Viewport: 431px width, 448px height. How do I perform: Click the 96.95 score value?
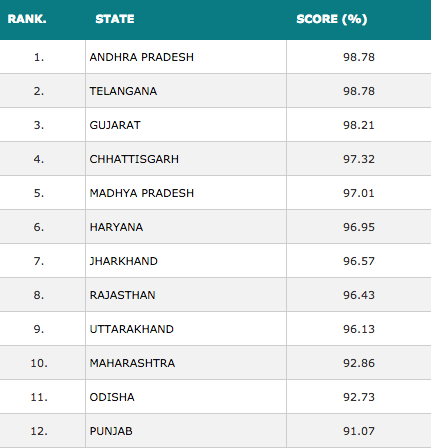click(359, 227)
